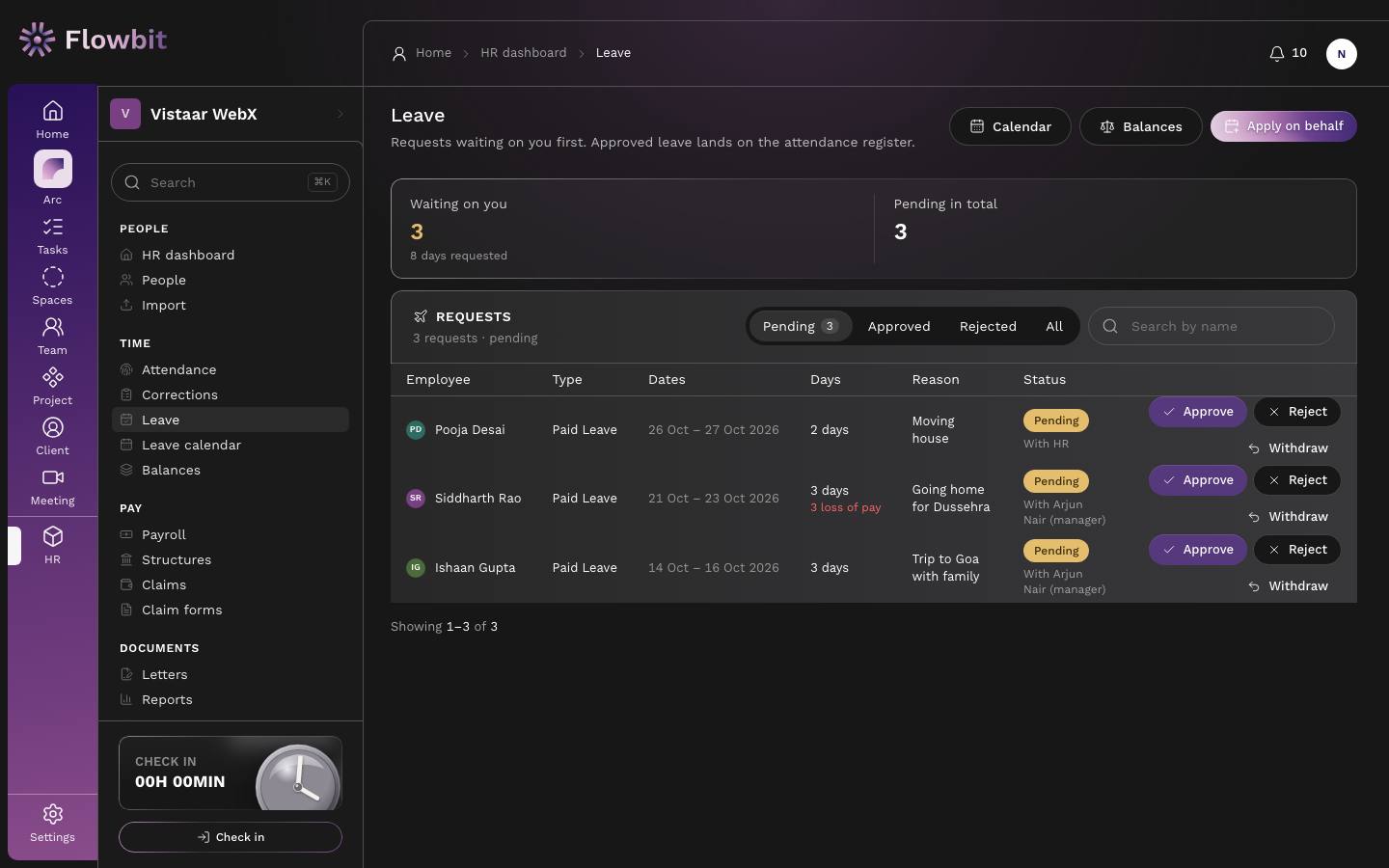Open Attendance in sidebar
The image size is (1389, 868).
click(x=231, y=369)
